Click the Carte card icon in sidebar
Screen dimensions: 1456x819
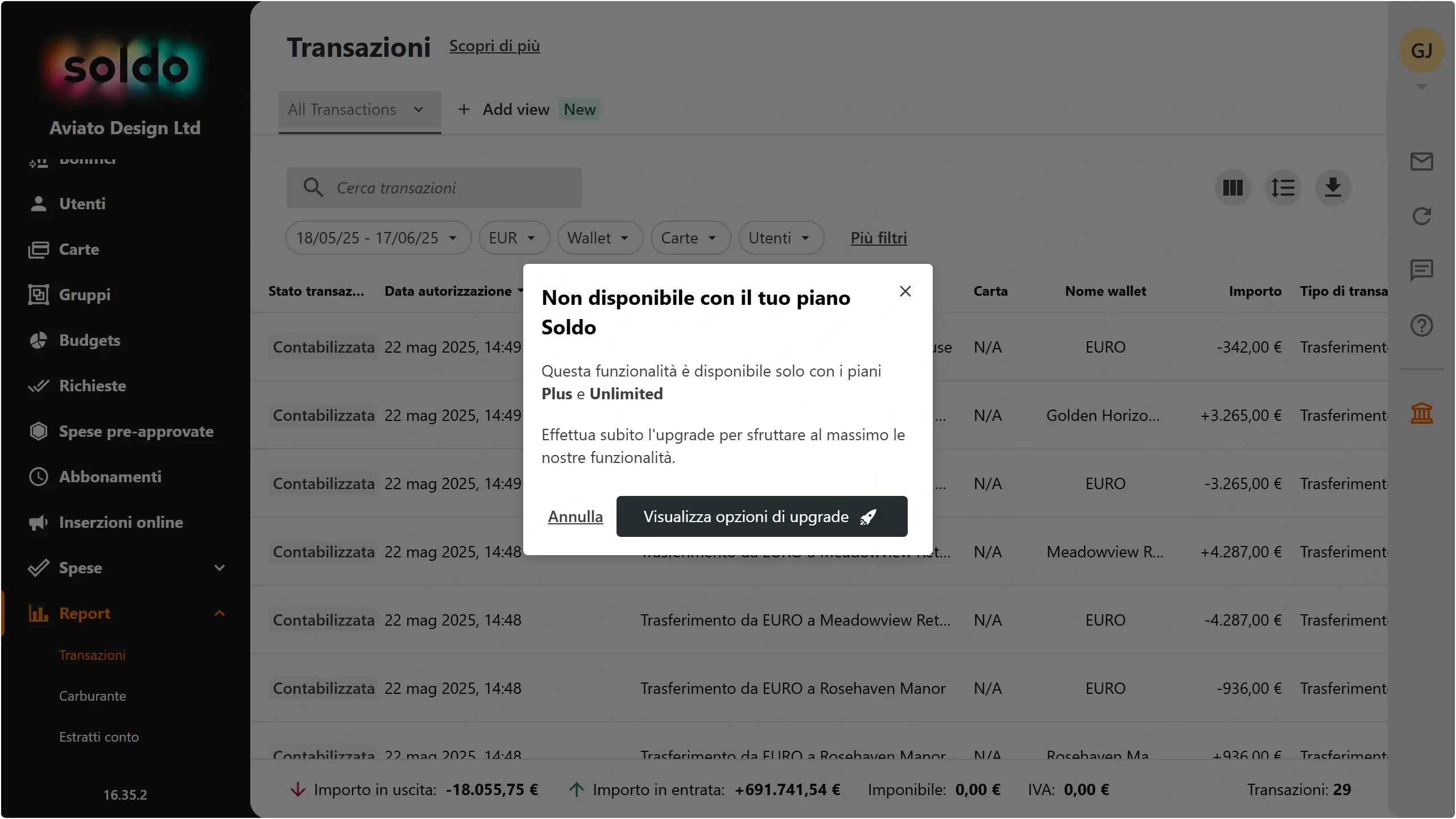tap(38, 249)
